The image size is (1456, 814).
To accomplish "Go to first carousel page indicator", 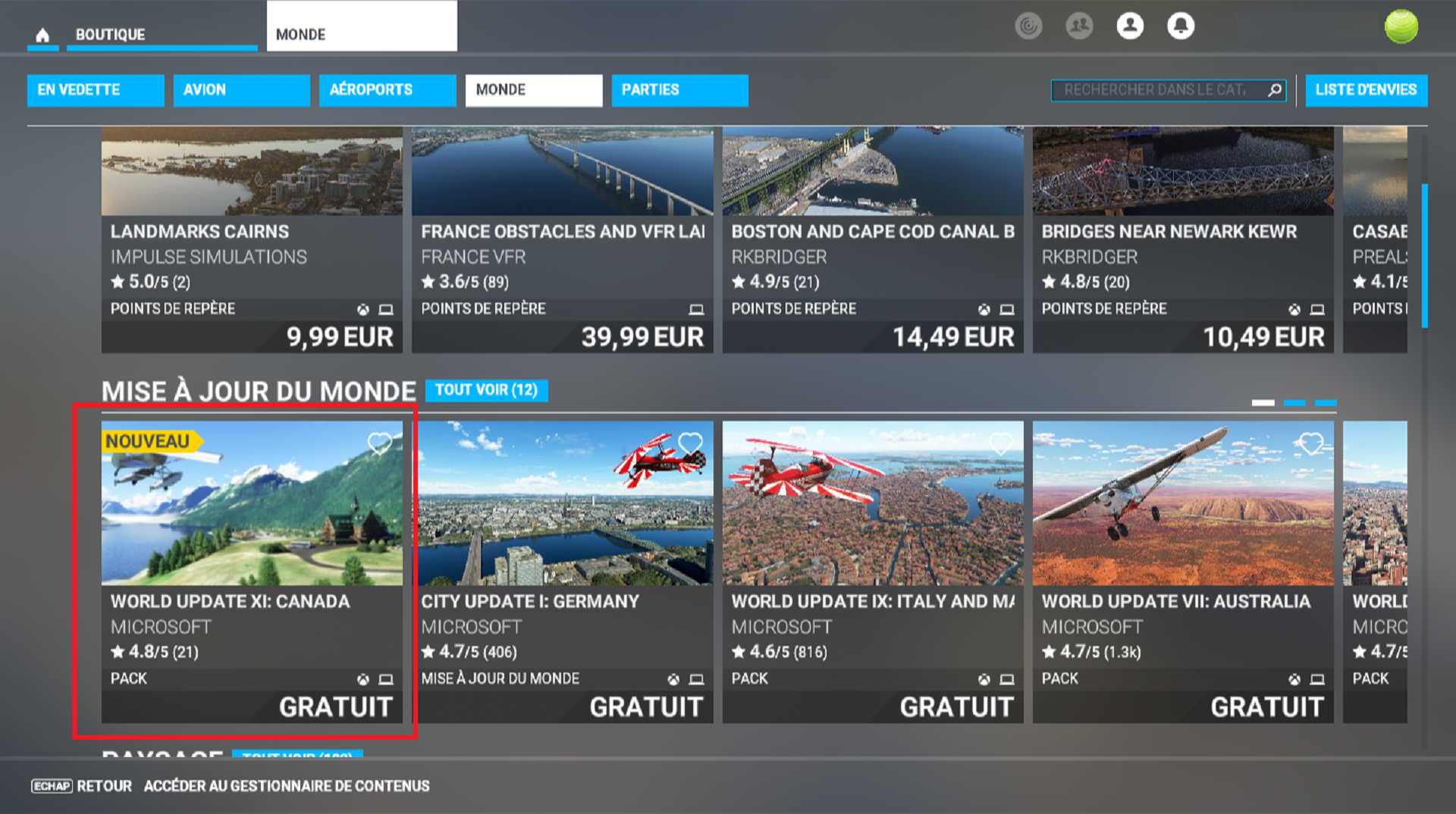I will (x=1263, y=402).
